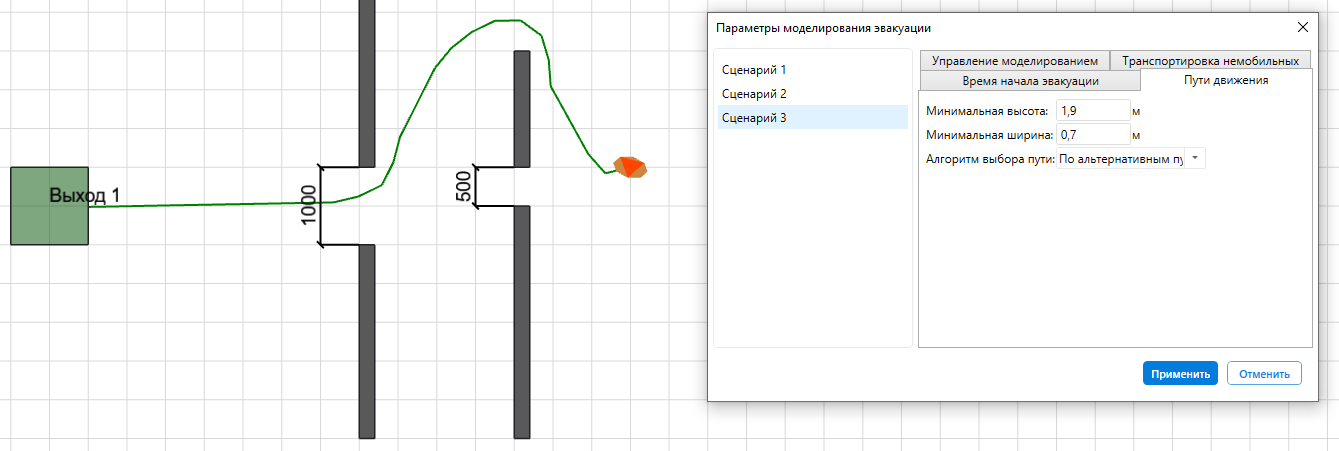
Task: Focus the Минимальная ширина input field
Action: [1093, 134]
